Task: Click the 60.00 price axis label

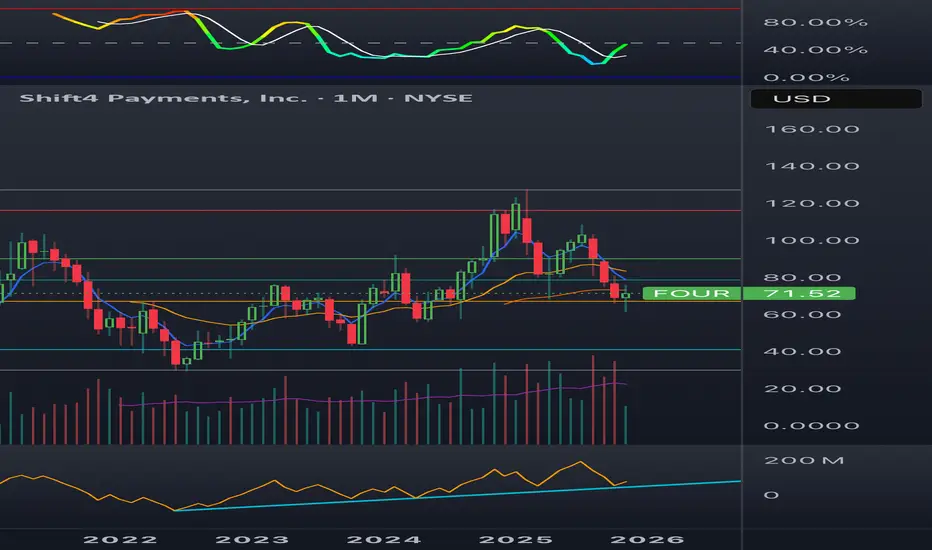Action: click(x=802, y=315)
